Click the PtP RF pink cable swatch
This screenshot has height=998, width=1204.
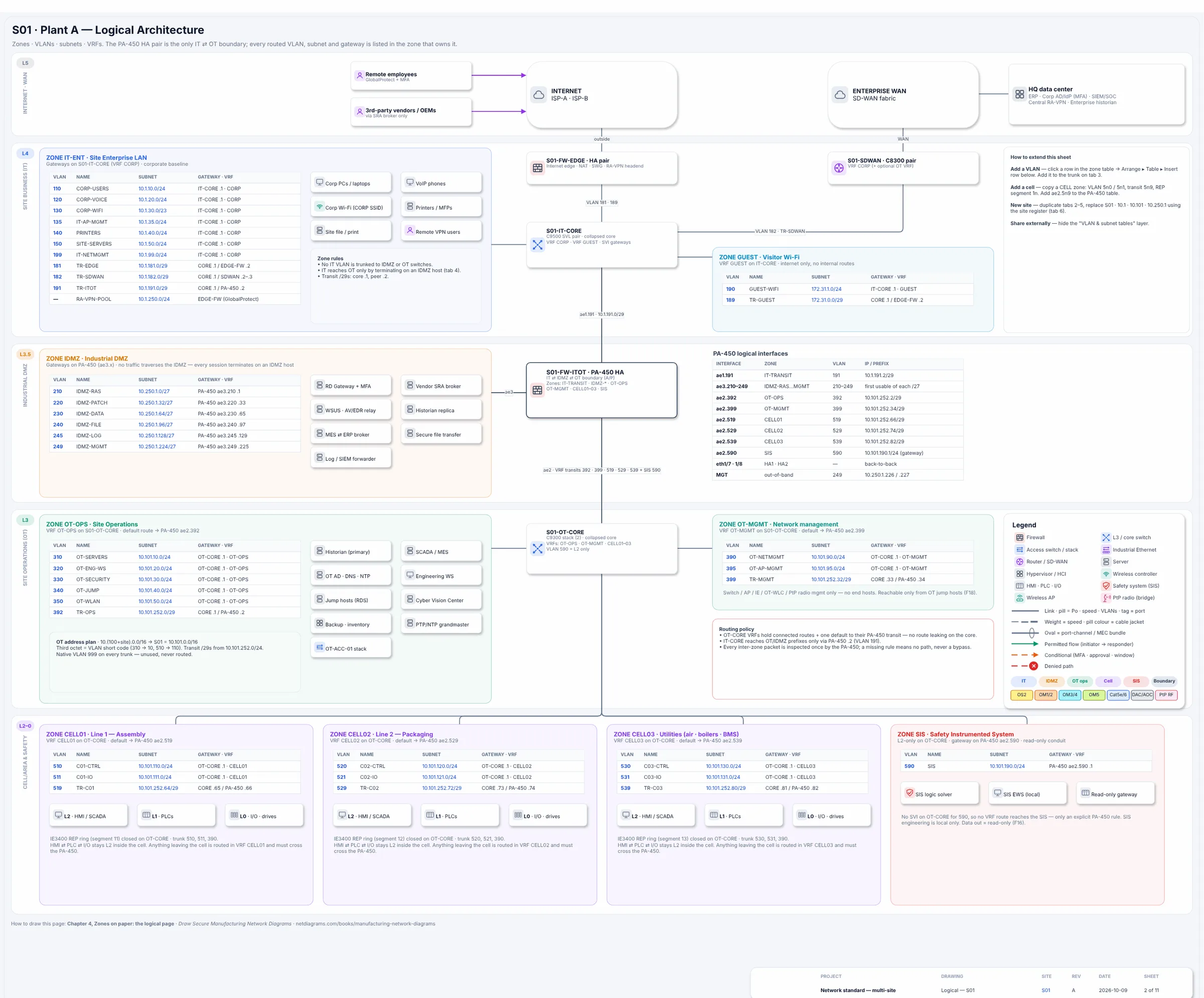1166,695
